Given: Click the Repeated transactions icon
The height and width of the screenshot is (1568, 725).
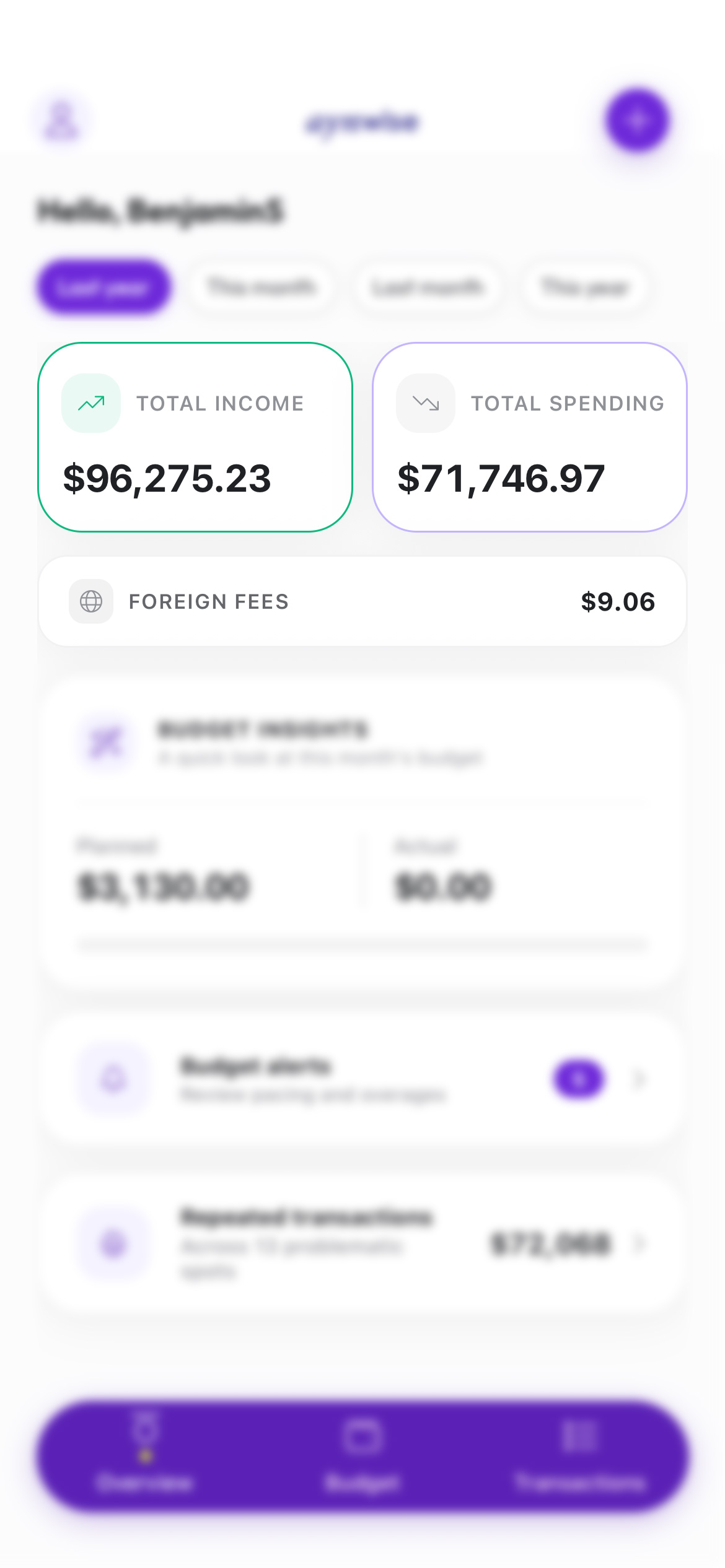Looking at the screenshot, I should pos(113,1243).
